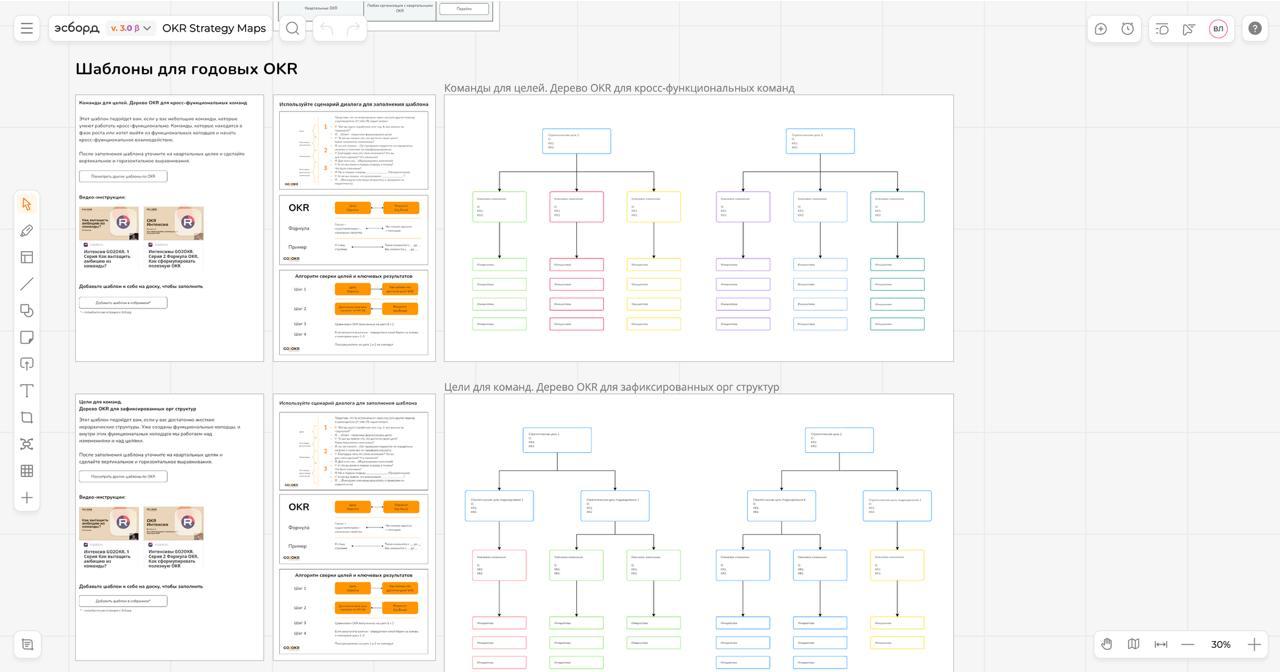Toggle the minimap view

pos(1134,644)
